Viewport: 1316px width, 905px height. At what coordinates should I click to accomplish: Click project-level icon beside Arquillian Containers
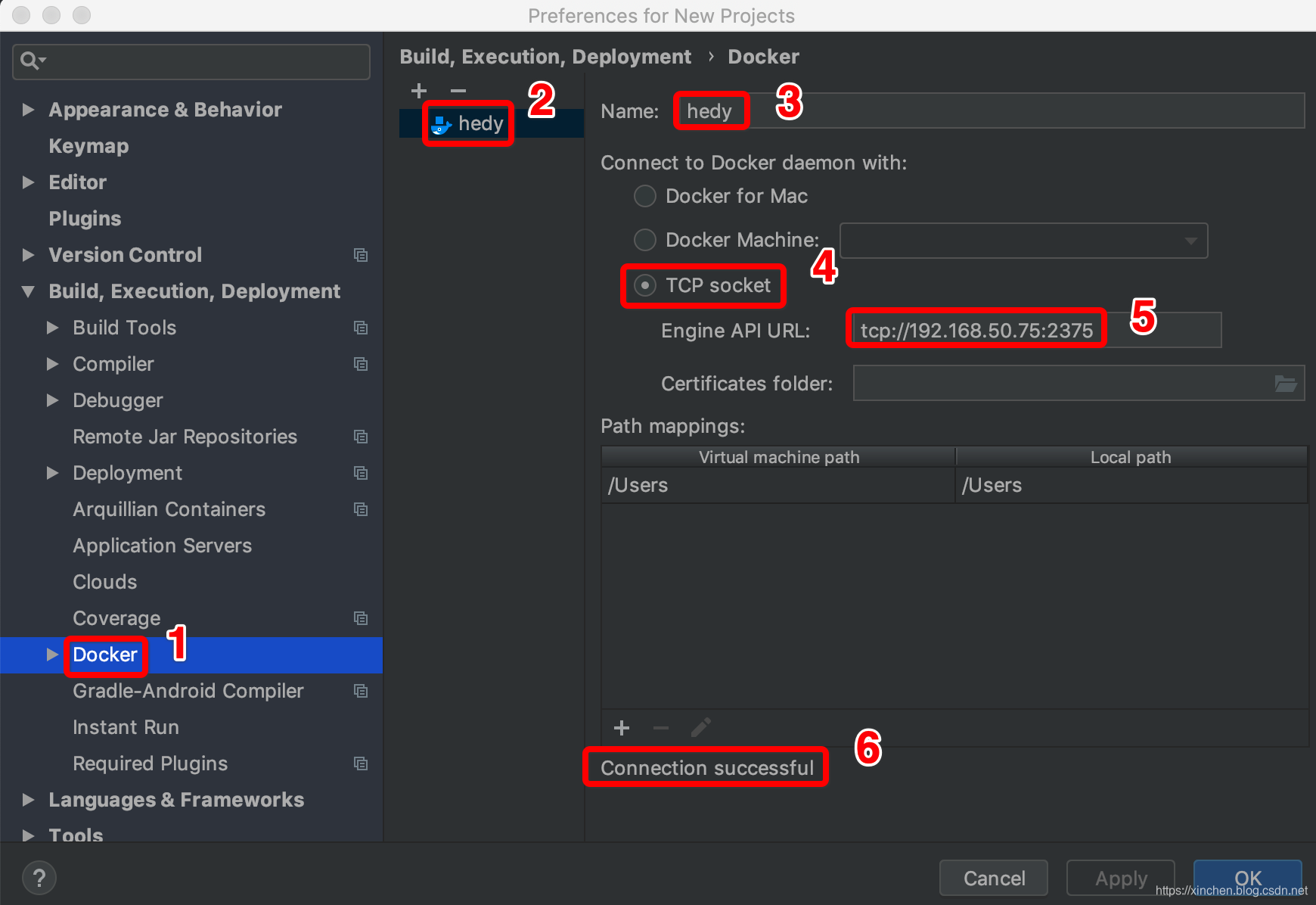tap(361, 509)
